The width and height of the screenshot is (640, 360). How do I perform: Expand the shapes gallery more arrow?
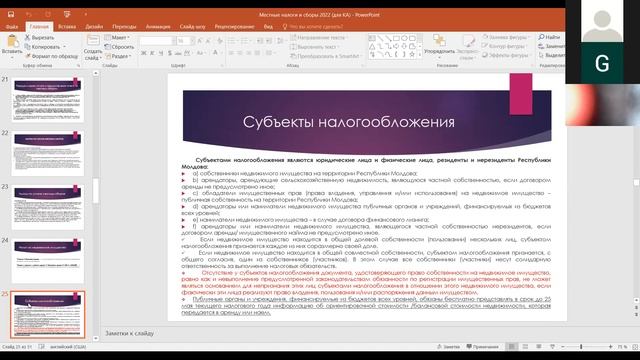(420, 55)
